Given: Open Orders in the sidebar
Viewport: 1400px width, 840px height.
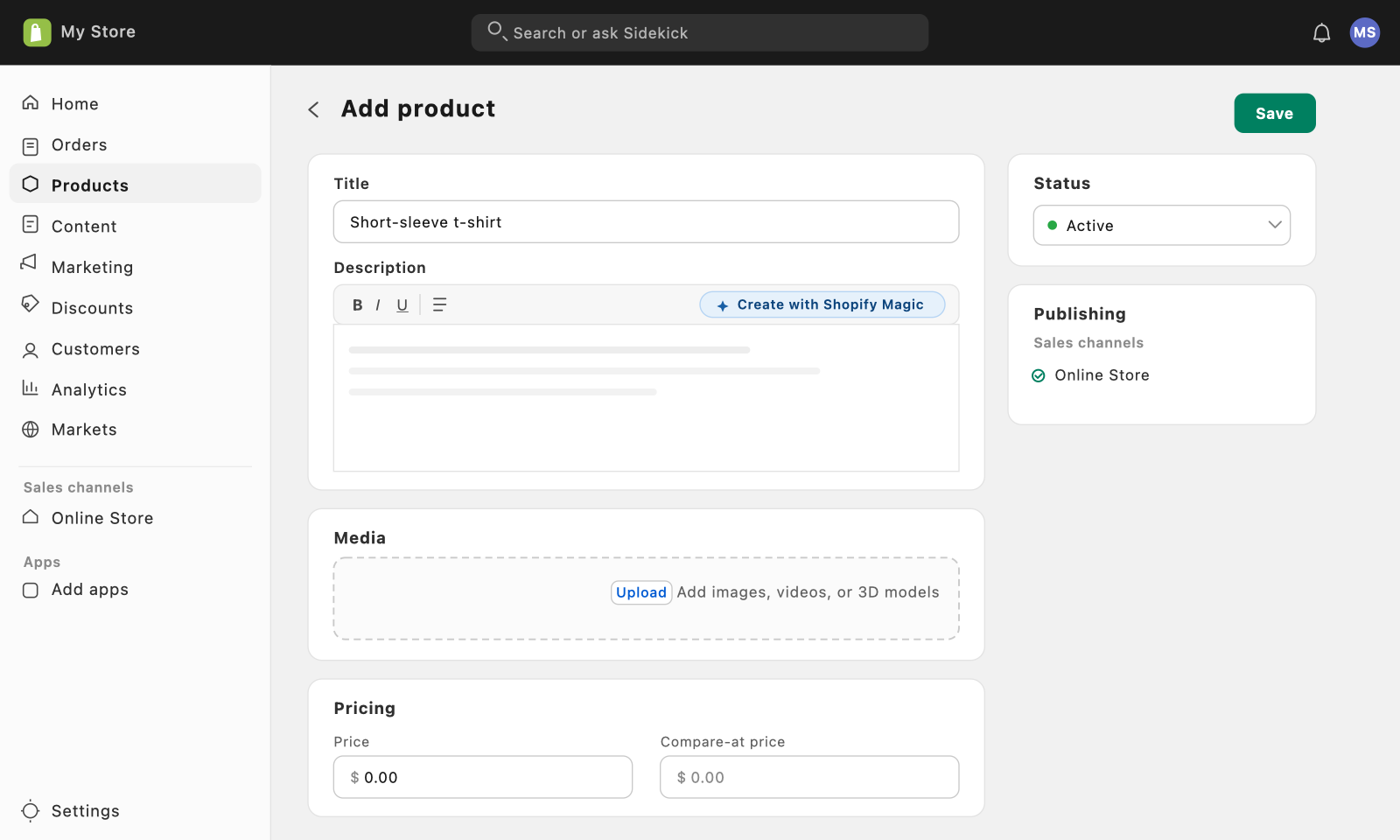Looking at the screenshot, I should pos(135,144).
